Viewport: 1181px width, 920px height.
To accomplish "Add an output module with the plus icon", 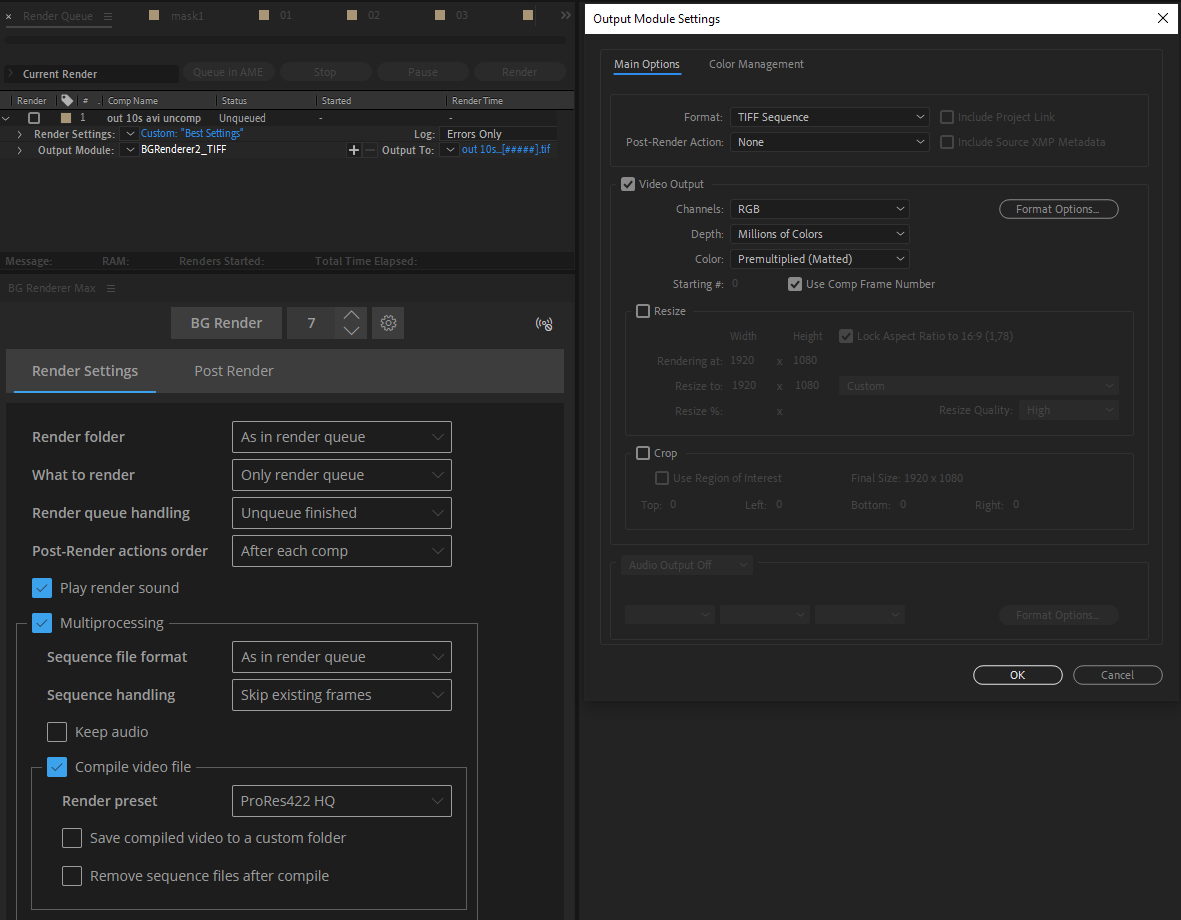I will (x=353, y=150).
